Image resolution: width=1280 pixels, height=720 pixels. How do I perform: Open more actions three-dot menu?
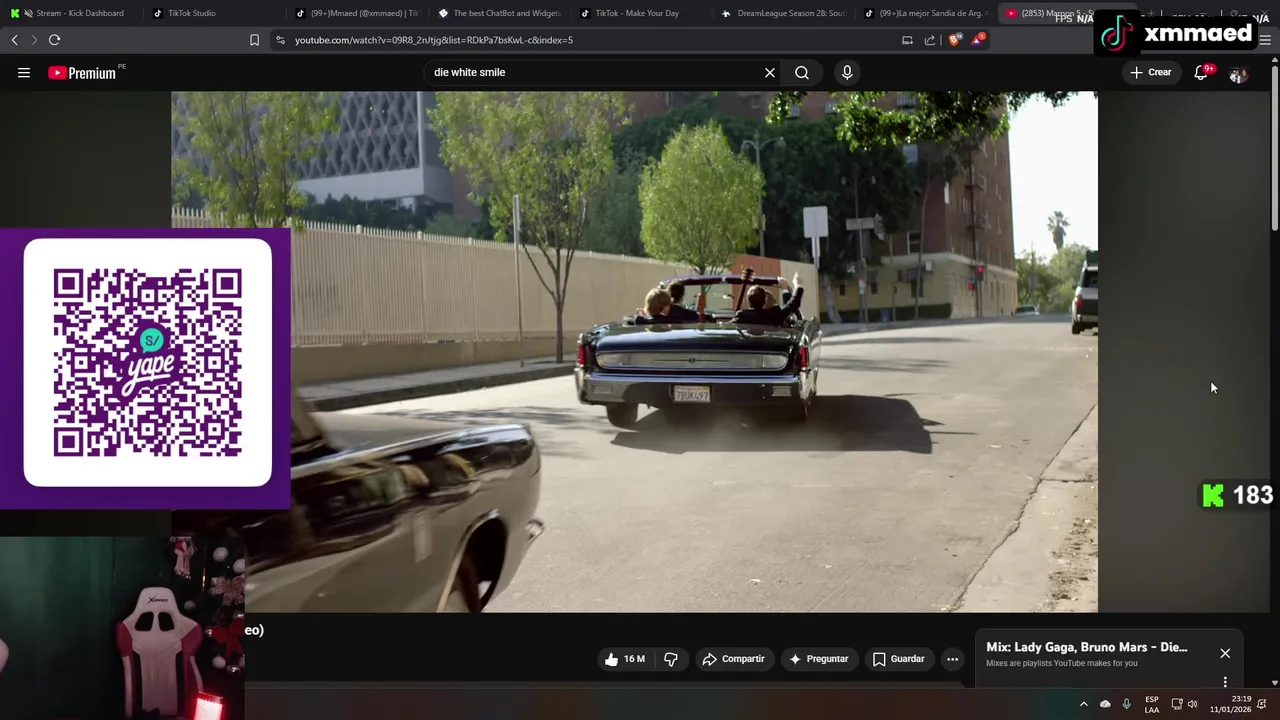point(952,659)
